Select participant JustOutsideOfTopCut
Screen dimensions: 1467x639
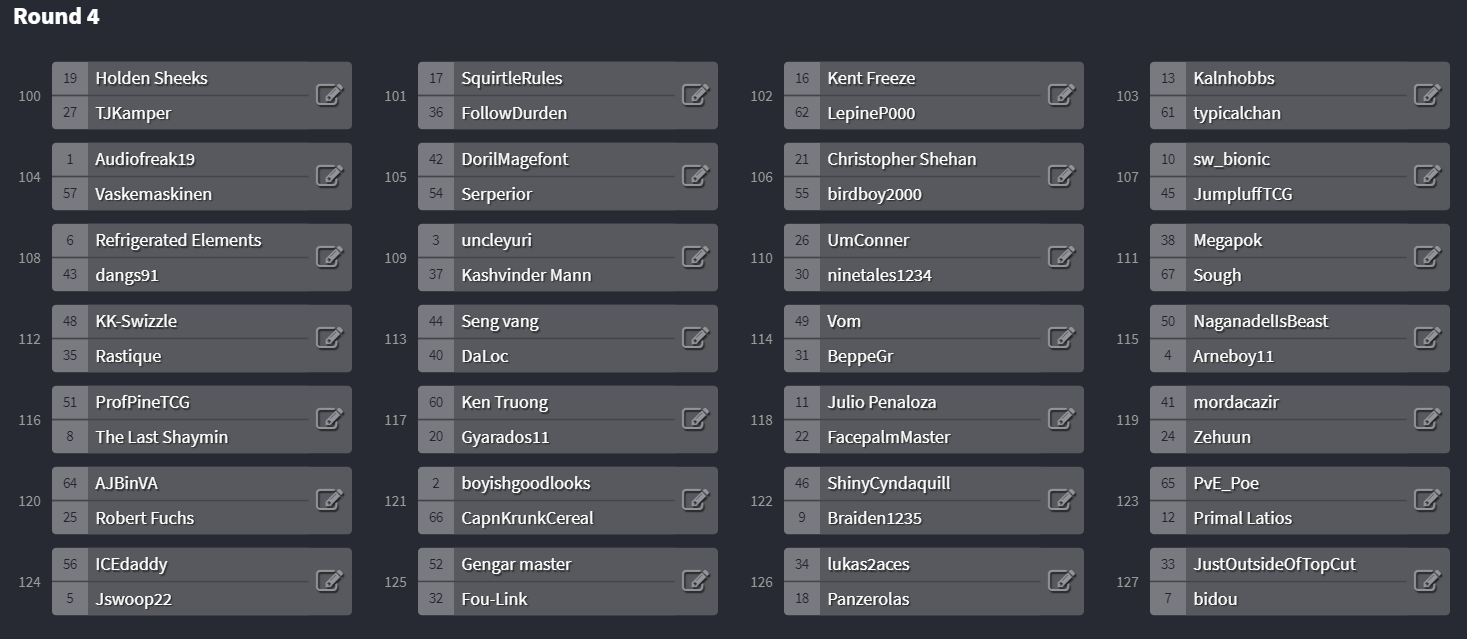point(1274,564)
